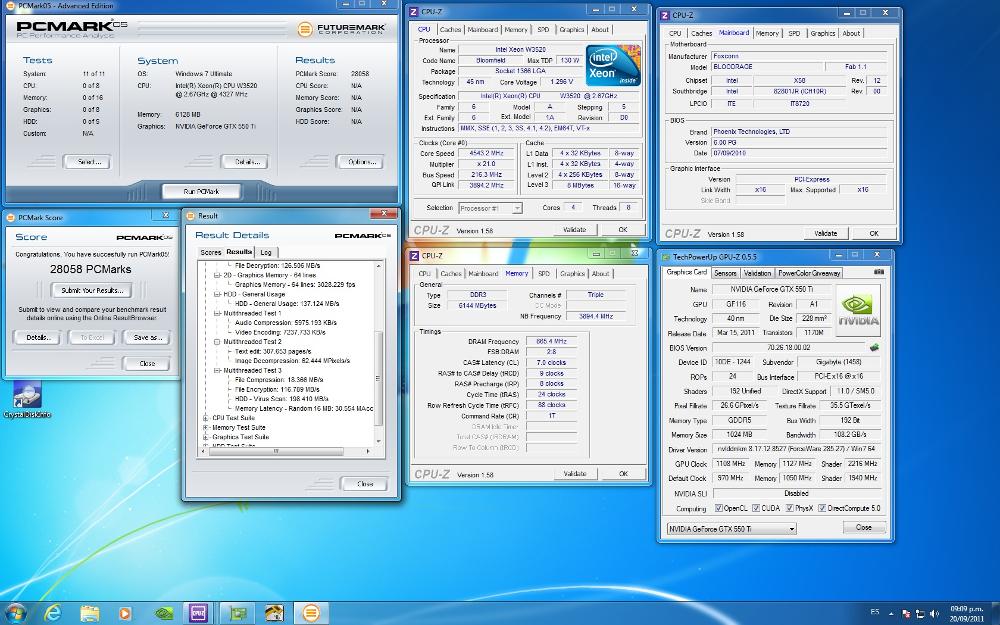Click Details button in PCMark Score window
This screenshot has width=1000, height=625.
[37, 337]
